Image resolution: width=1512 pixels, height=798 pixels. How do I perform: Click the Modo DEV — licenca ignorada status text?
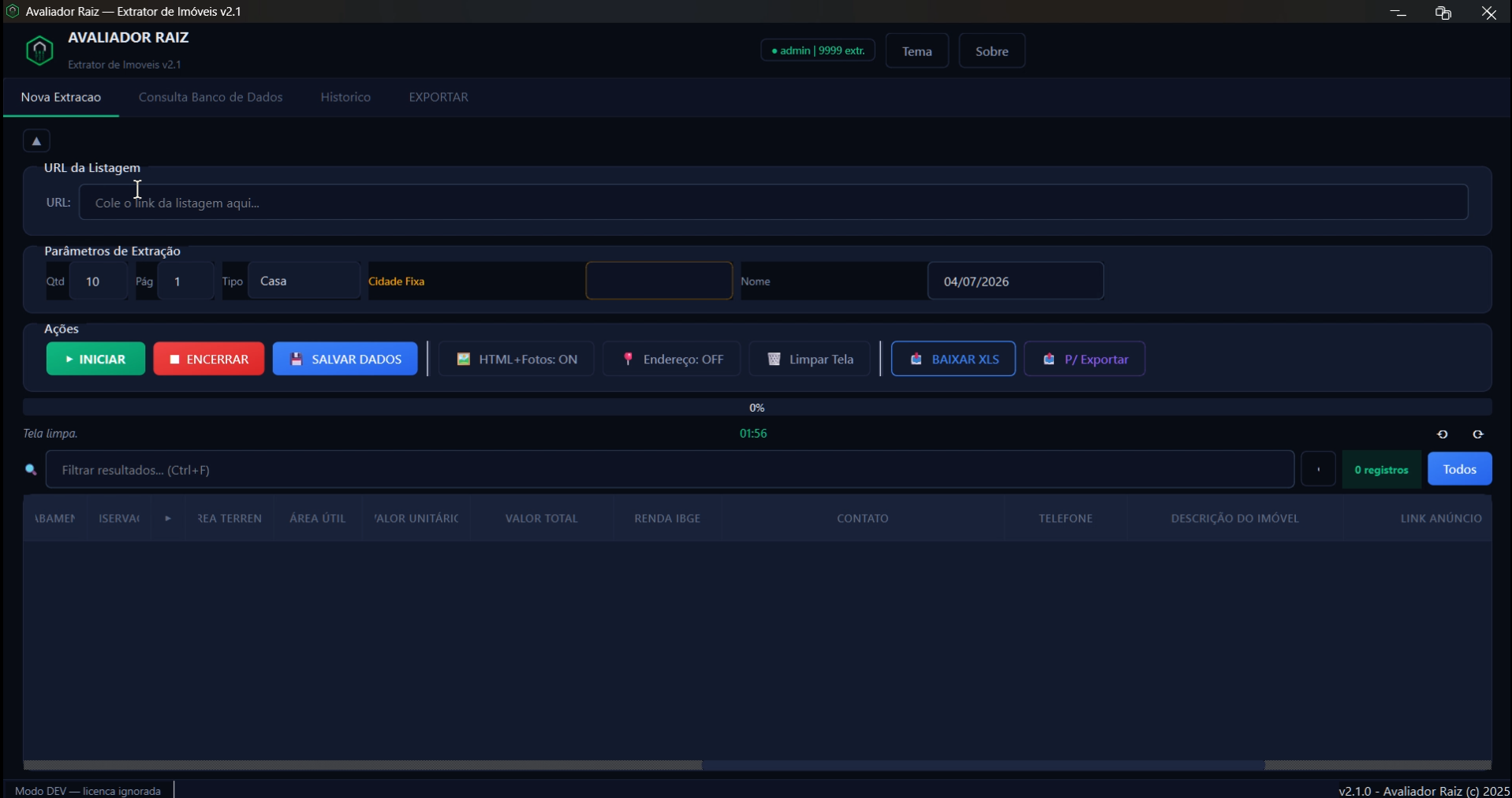click(x=88, y=791)
